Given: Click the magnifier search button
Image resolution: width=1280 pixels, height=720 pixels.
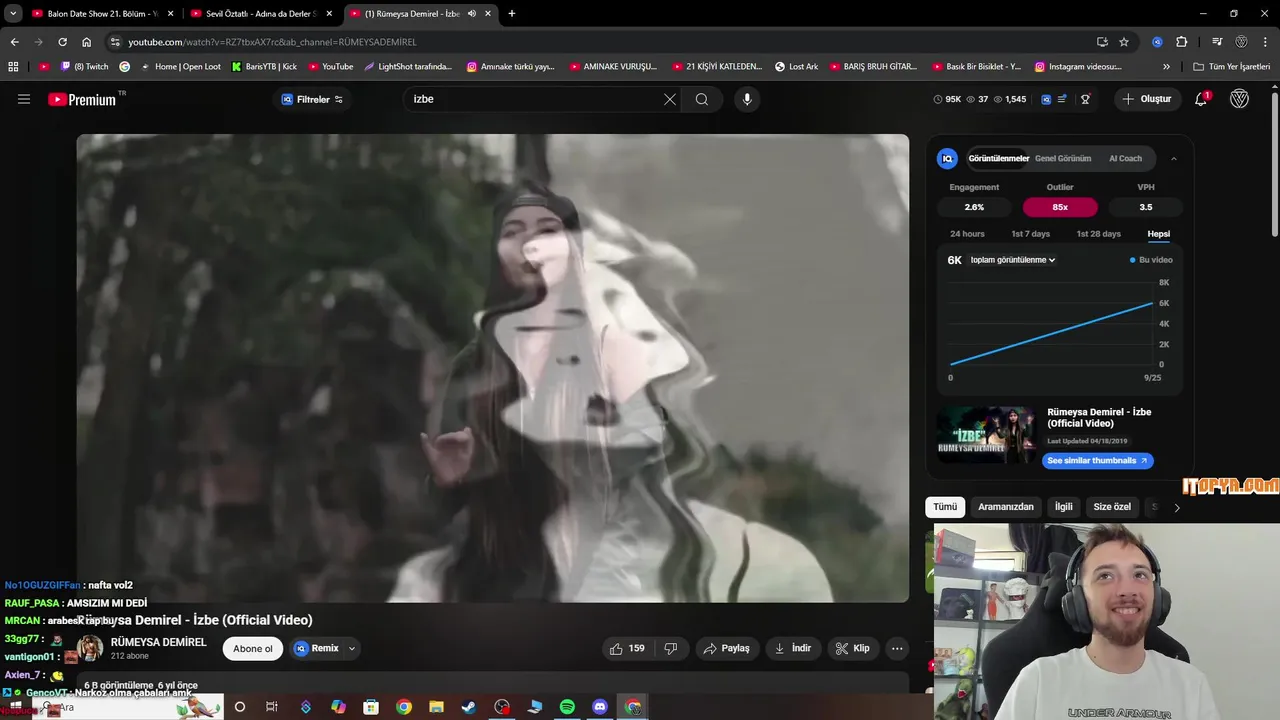Looking at the screenshot, I should pos(702,99).
